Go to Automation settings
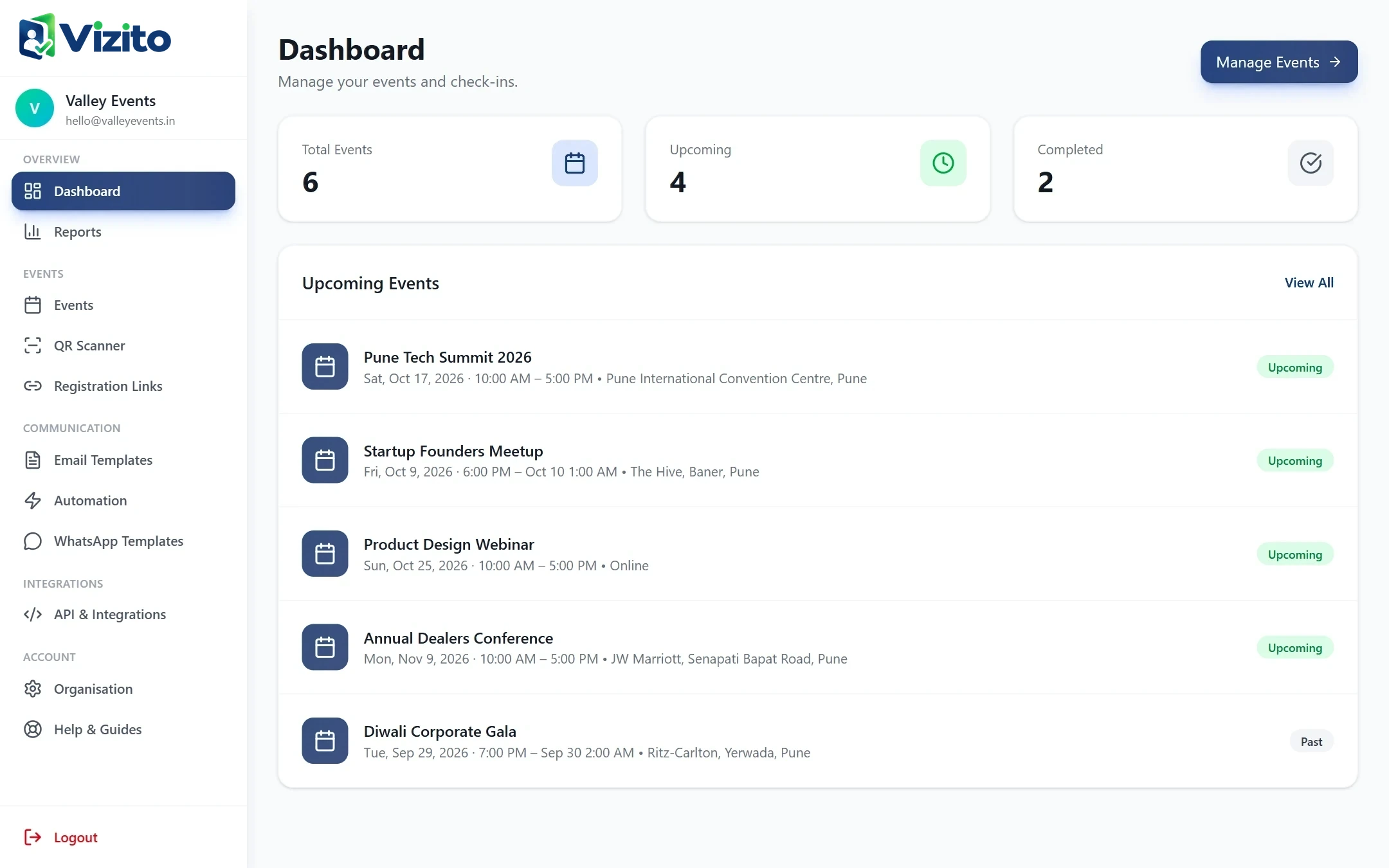1389x868 pixels. tap(123, 500)
